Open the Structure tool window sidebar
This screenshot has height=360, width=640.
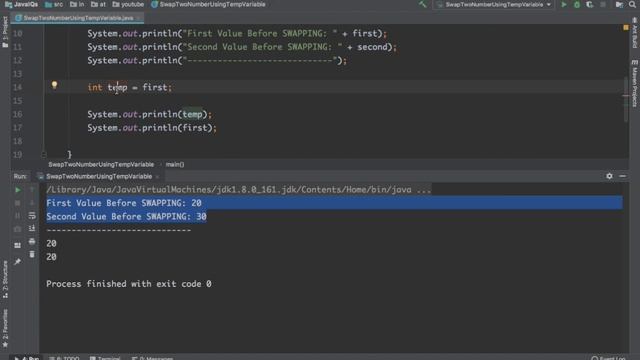[x=5, y=280]
